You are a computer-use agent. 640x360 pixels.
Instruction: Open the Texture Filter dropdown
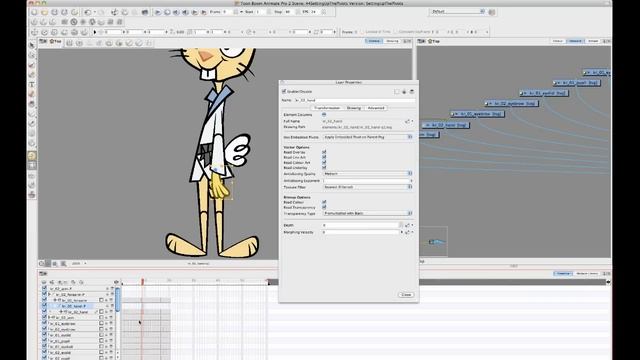[368, 187]
